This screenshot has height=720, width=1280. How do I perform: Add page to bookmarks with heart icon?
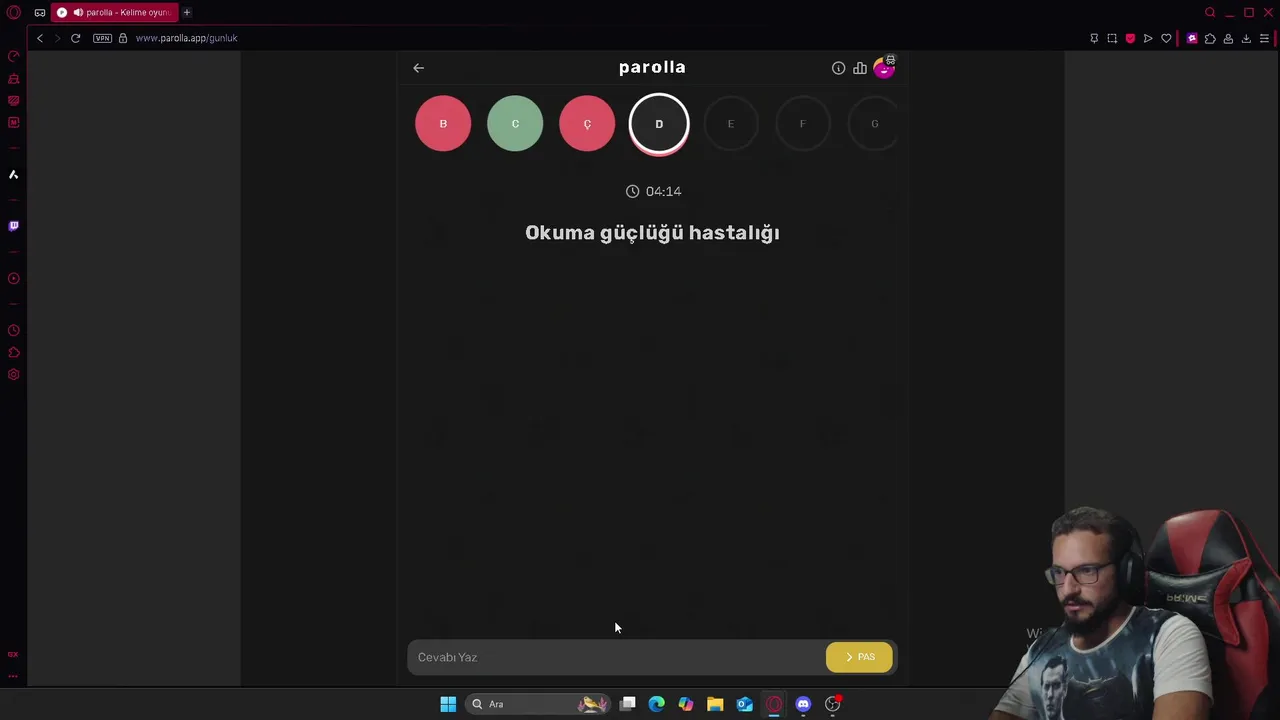coord(1166,39)
